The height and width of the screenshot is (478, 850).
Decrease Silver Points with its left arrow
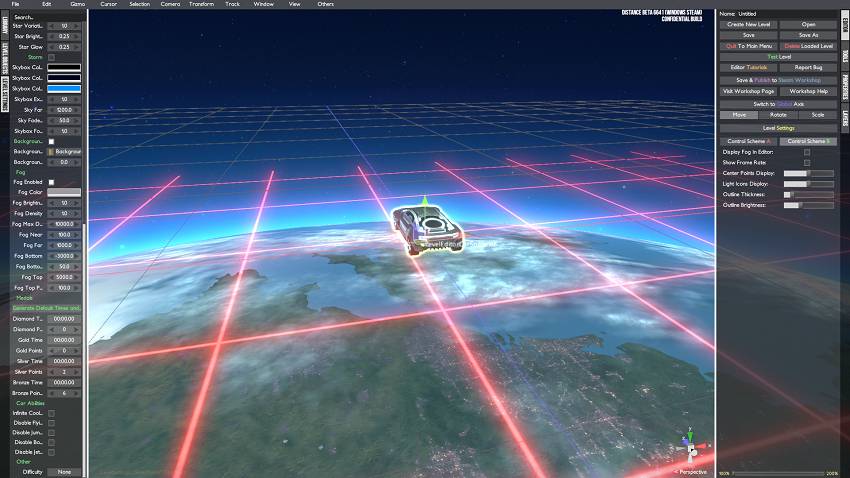(51, 372)
